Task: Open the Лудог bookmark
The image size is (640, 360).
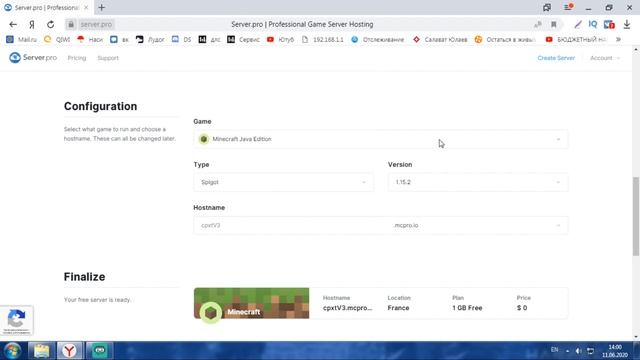Action: click(x=150, y=40)
